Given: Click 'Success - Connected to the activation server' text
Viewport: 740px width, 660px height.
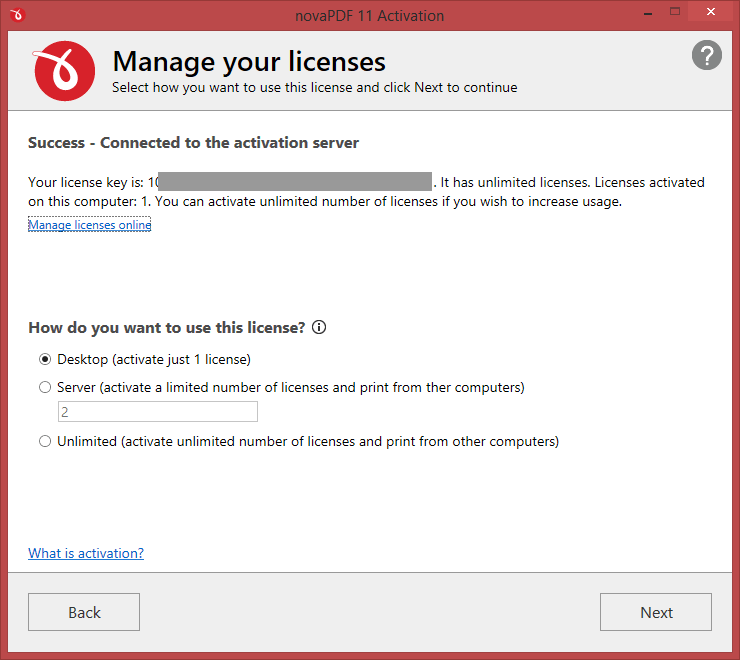Looking at the screenshot, I should 193,143.
